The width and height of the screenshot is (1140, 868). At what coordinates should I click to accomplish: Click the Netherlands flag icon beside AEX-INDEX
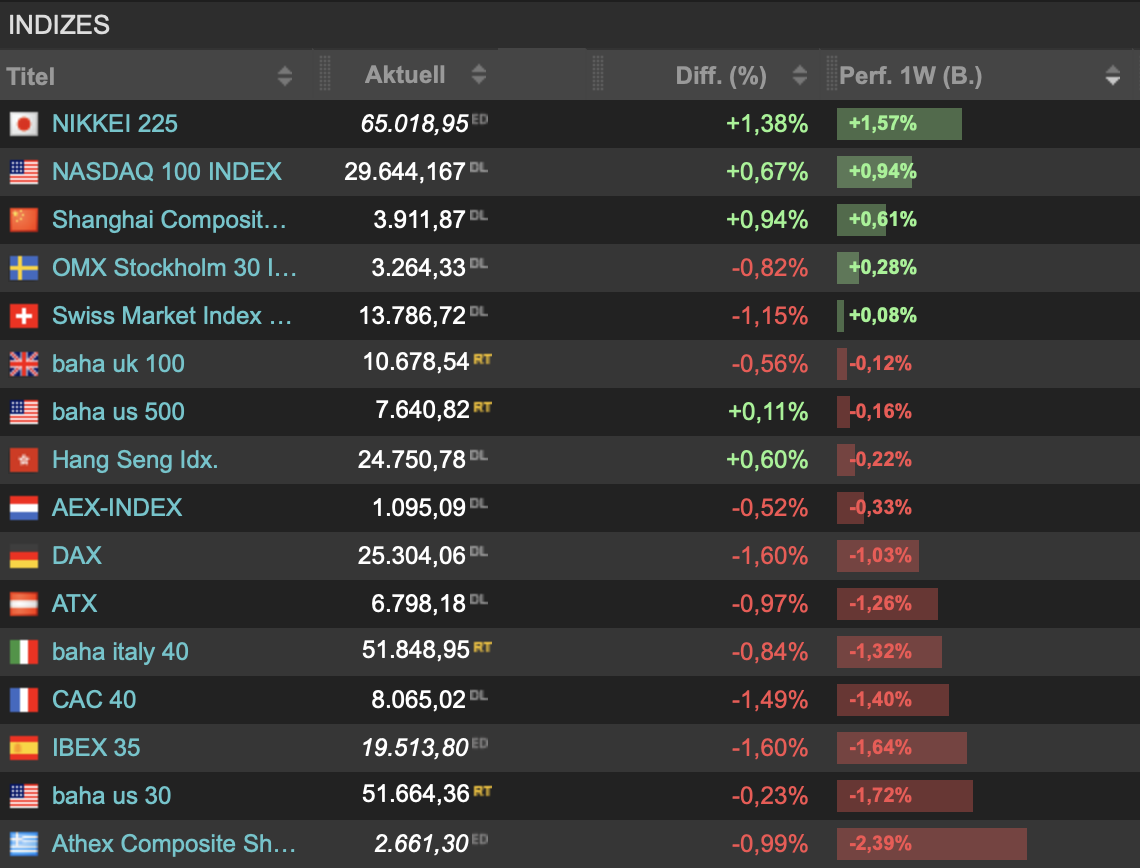[x=23, y=508]
